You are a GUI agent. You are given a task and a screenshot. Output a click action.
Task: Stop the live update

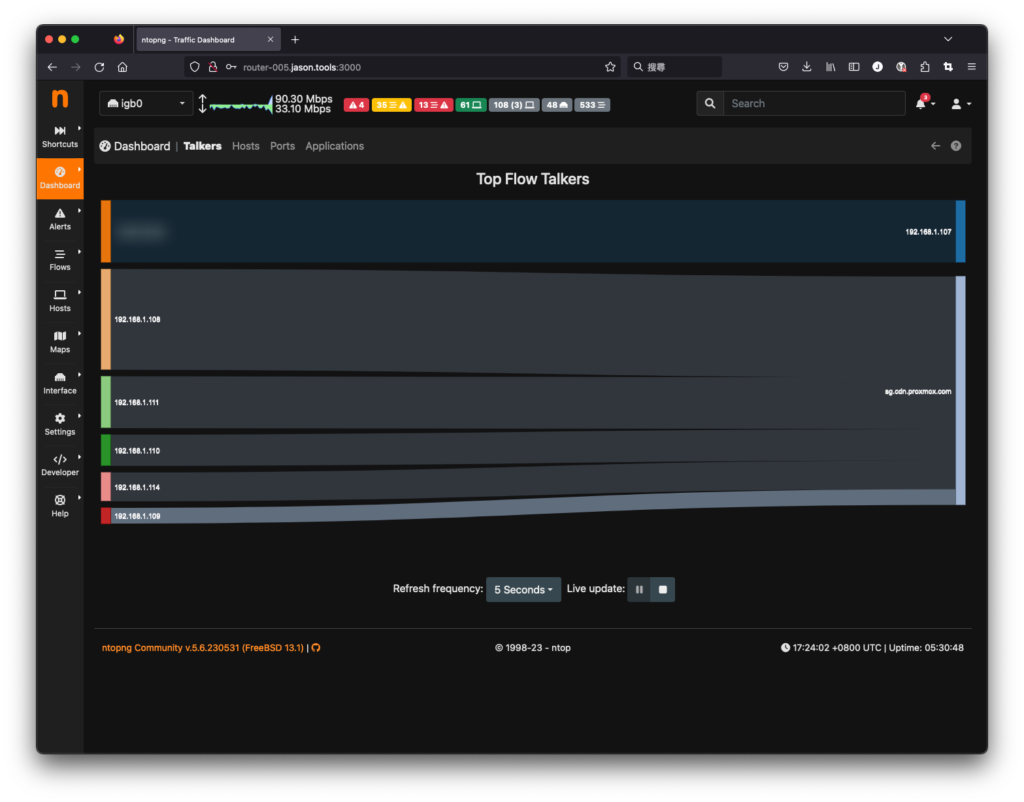[x=663, y=589]
